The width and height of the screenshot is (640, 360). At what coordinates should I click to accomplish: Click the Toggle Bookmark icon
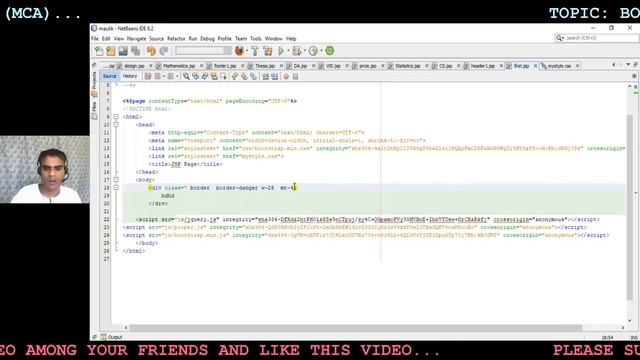click(253, 76)
